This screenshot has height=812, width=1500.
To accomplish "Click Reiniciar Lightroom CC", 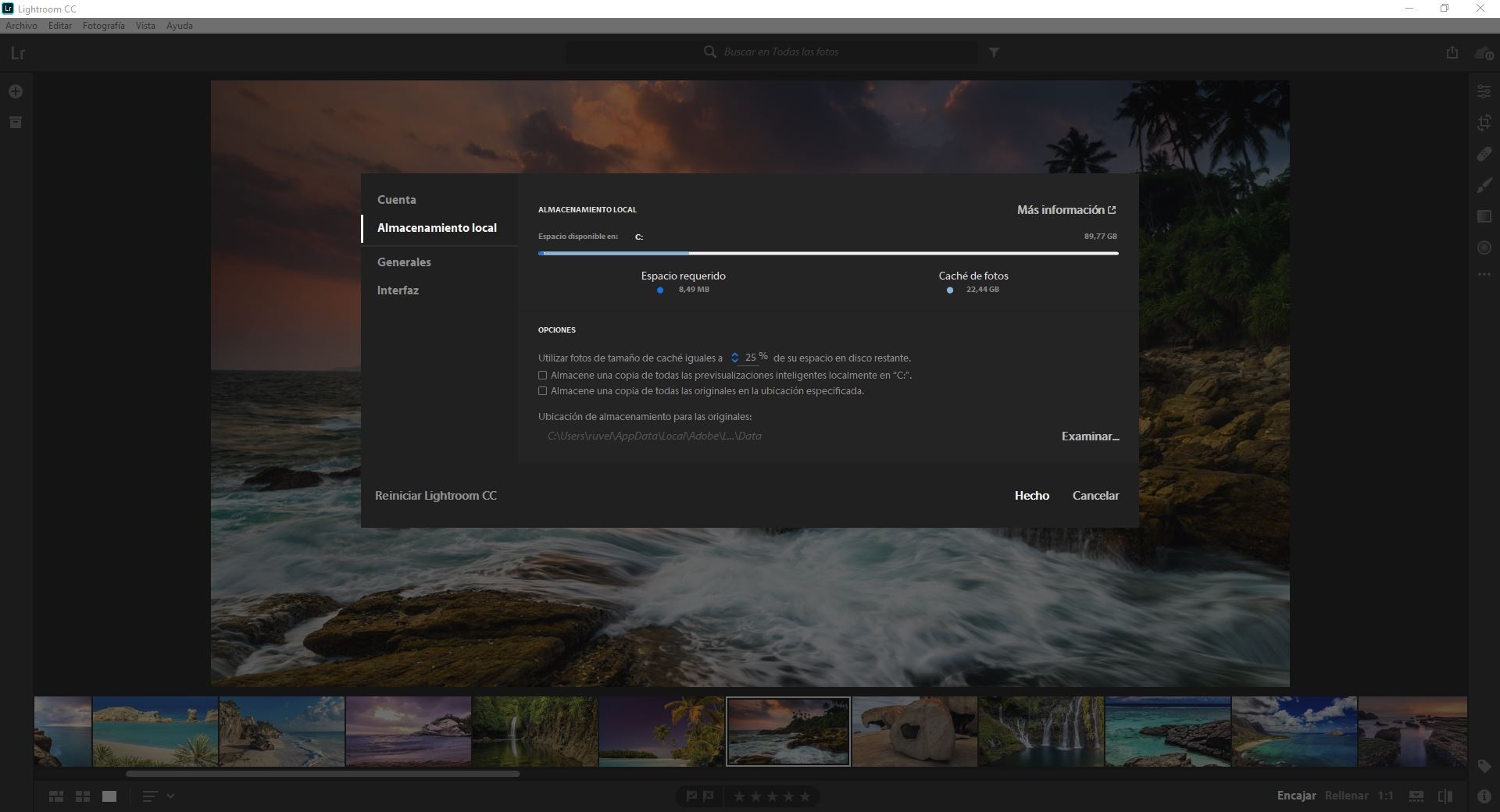I will click(436, 496).
